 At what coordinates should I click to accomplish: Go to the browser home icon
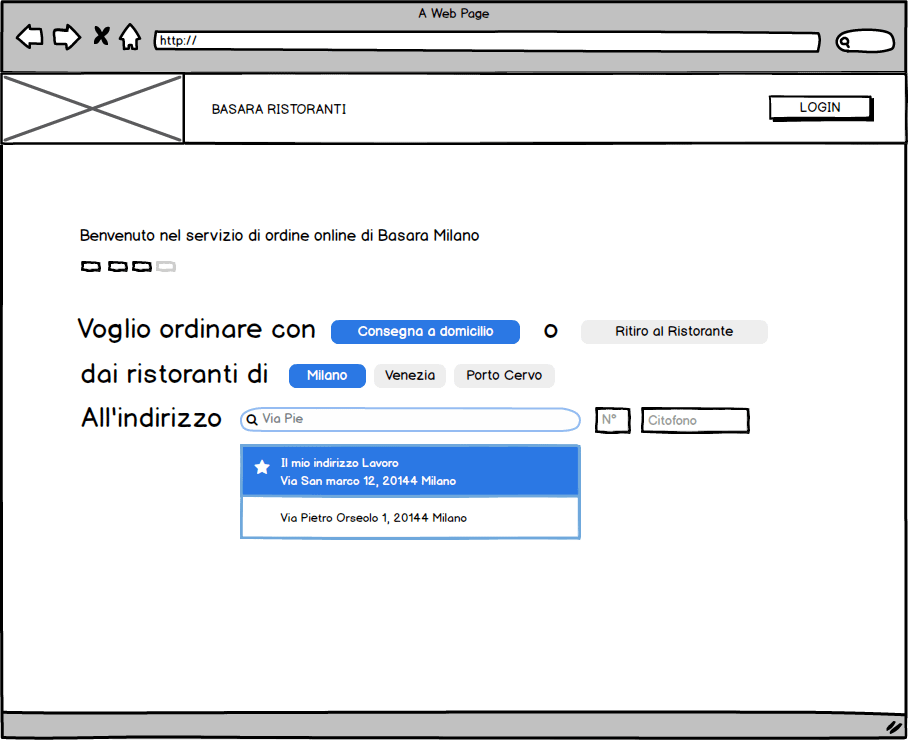pyautogui.click(x=129, y=38)
